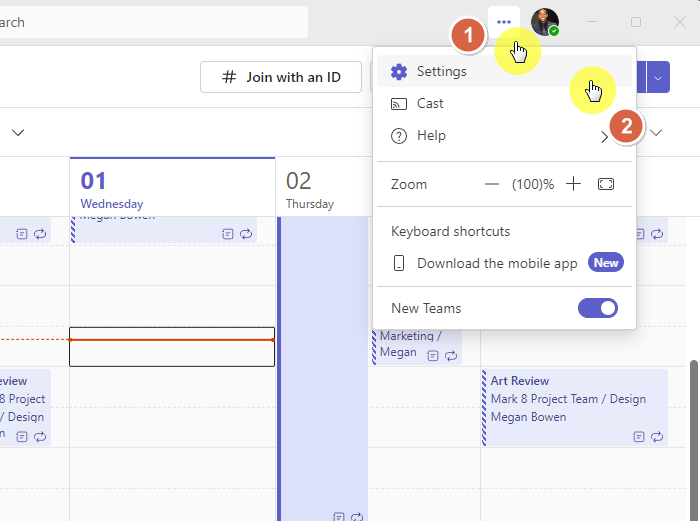The image size is (700, 521).
Task: Decrease zoom with the minus button
Action: pyautogui.click(x=492, y=184)
